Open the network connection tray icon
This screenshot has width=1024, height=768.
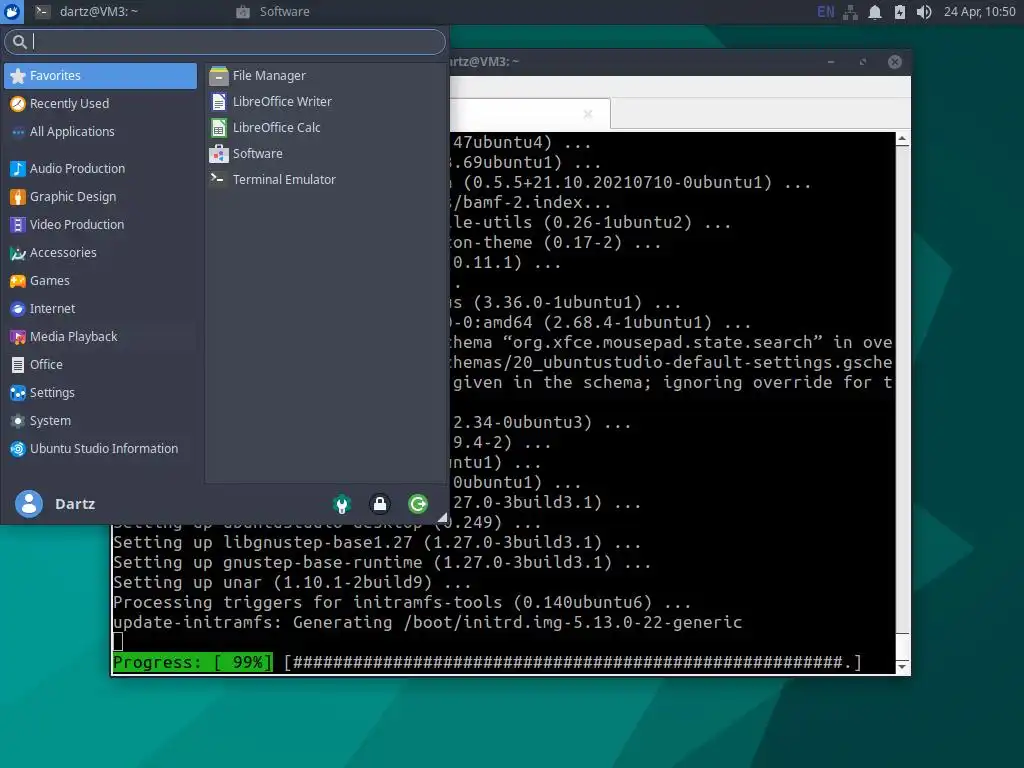click(x=850, y=12)
